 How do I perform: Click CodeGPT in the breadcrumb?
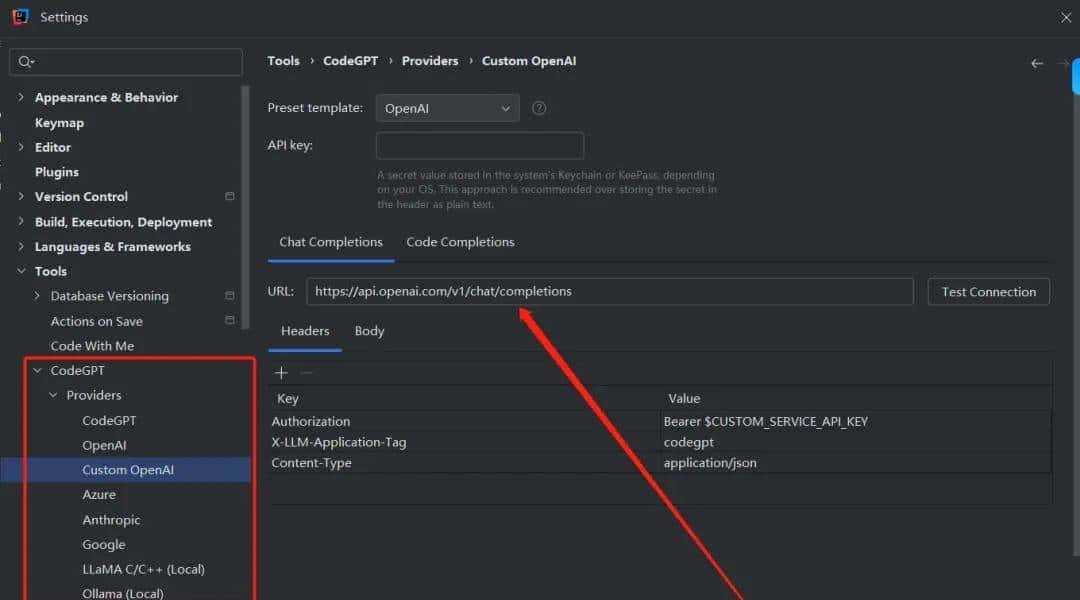(351, 61)
